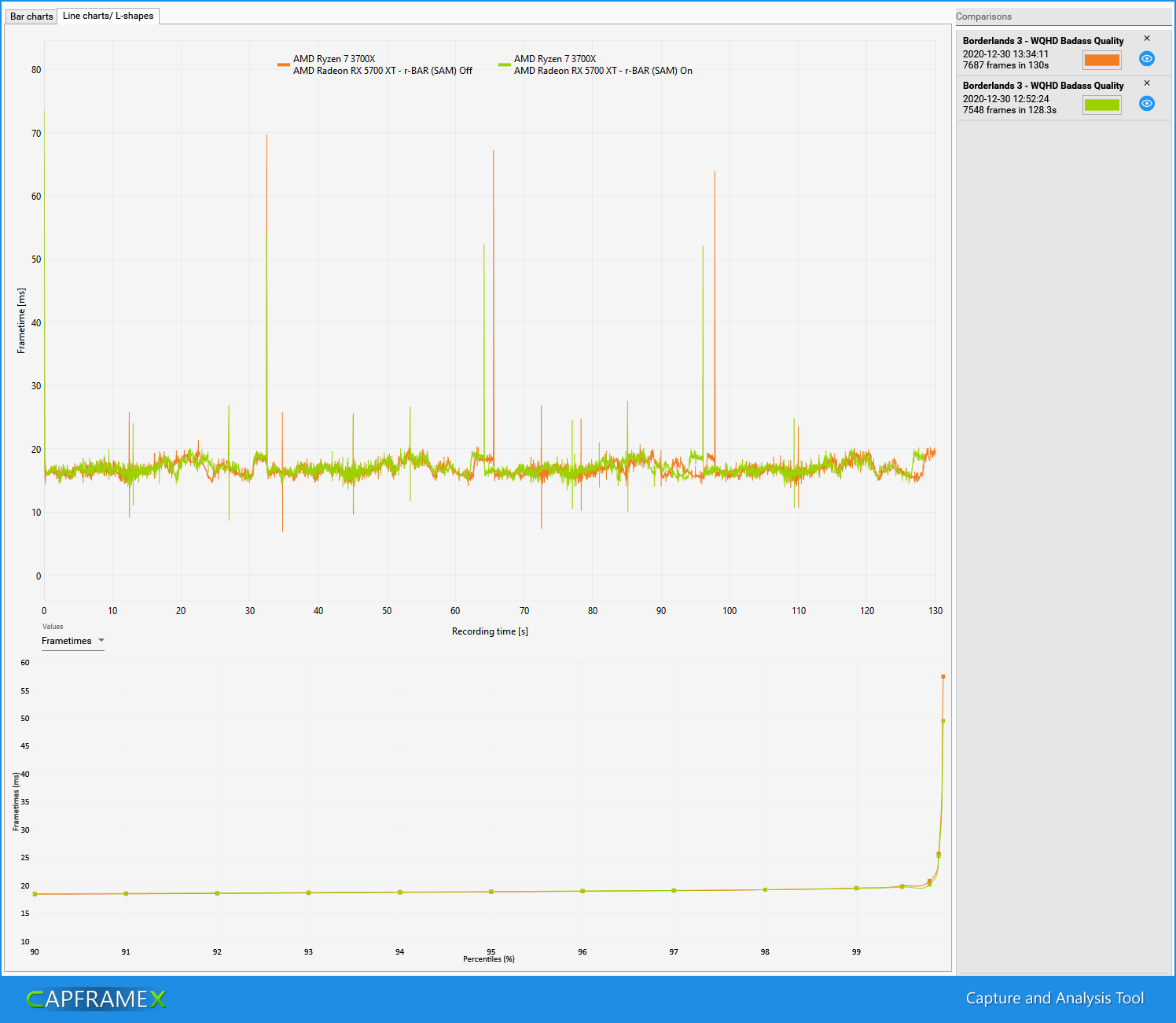Click the Capture and Analysis Tool text
Viewport: 1176px width, 1023px height.
tap(1054, 998)
